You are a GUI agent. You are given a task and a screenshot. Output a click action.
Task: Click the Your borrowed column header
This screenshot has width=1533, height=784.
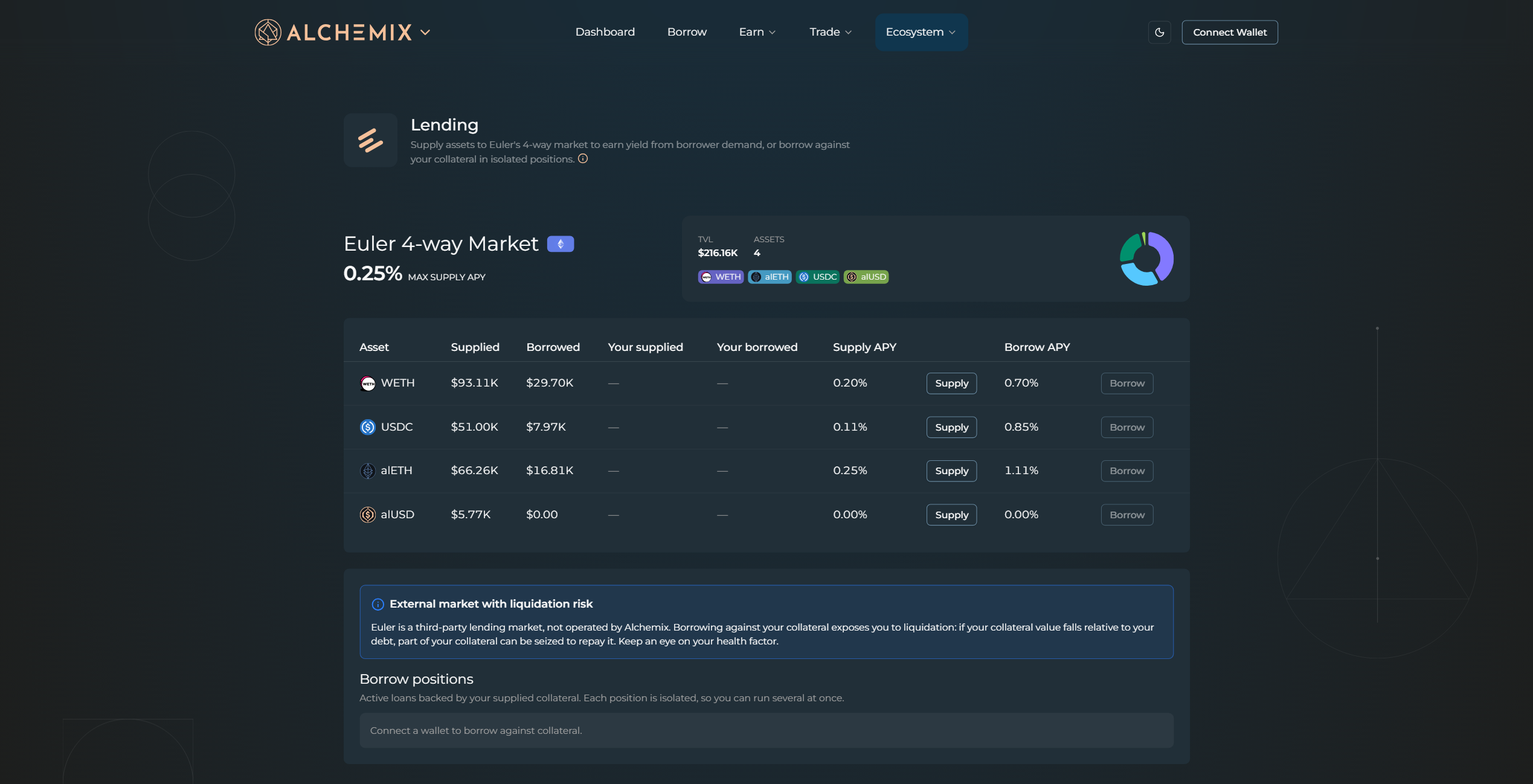[757, 347]
